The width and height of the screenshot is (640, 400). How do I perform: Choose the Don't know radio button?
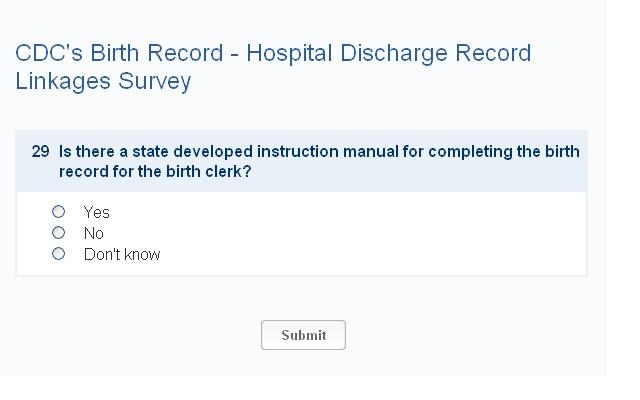(58, 254)
